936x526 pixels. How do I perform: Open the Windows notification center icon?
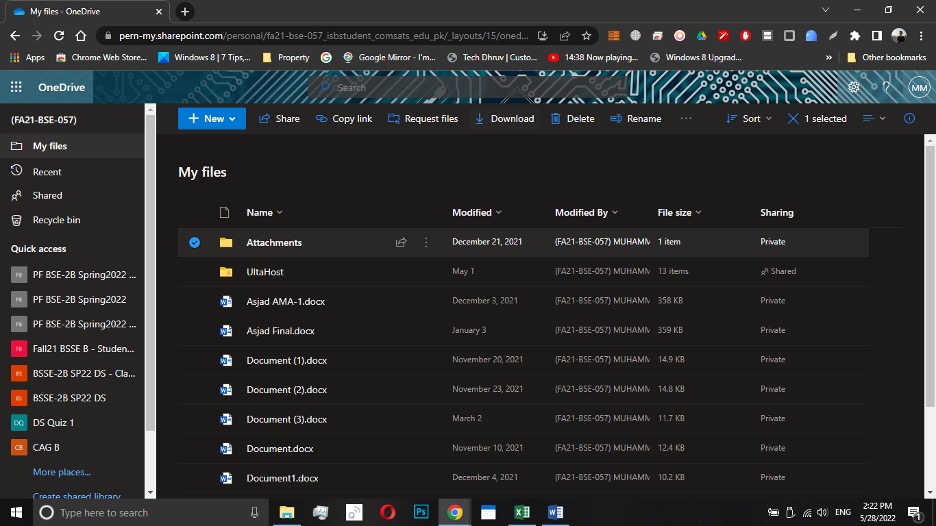[x=914, y=512]
